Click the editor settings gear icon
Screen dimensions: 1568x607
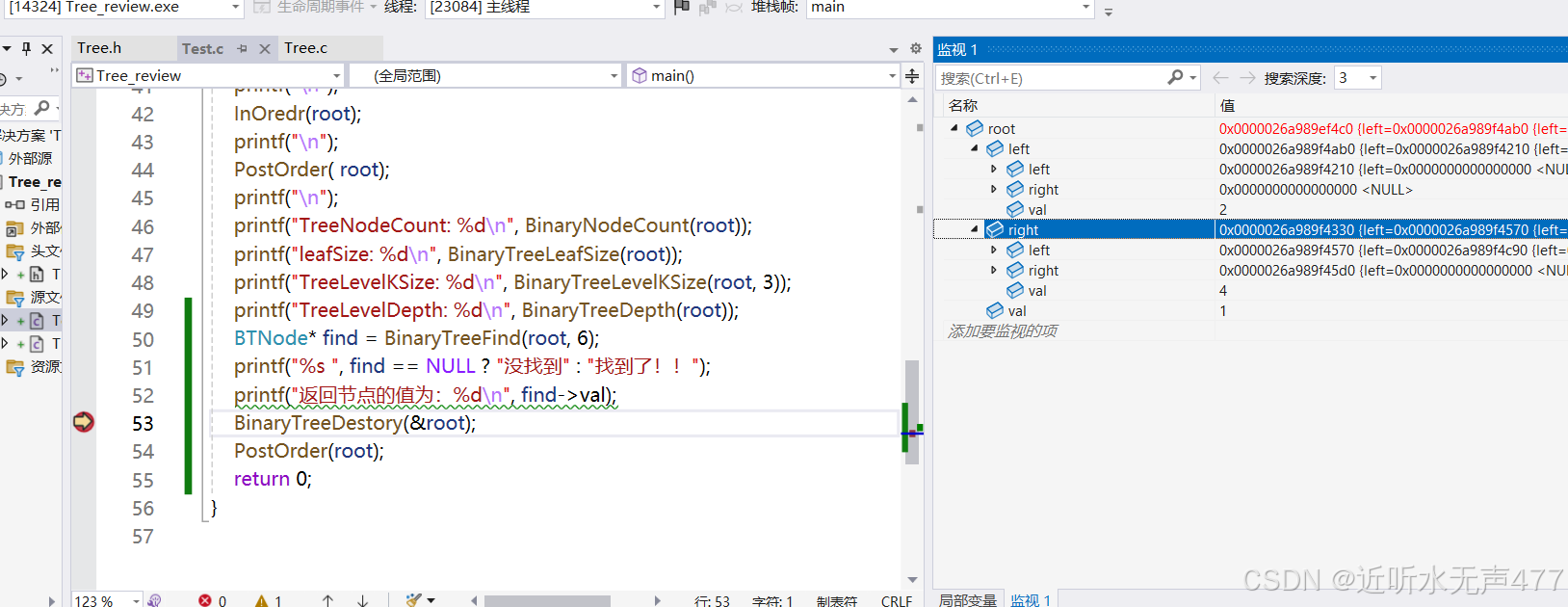(x=916, y=48)
